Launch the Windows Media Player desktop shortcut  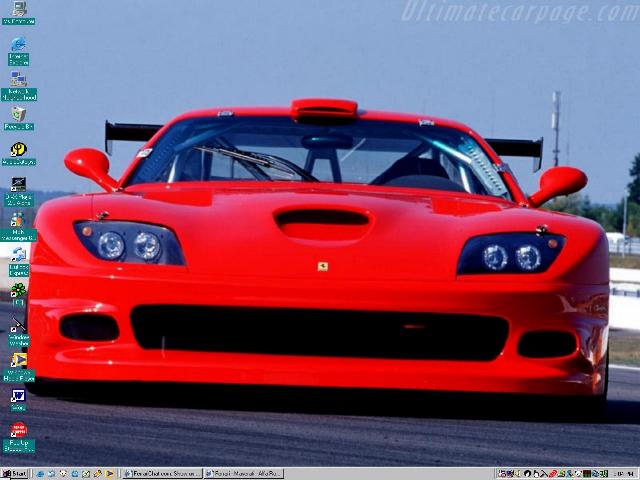pos(19,367)
